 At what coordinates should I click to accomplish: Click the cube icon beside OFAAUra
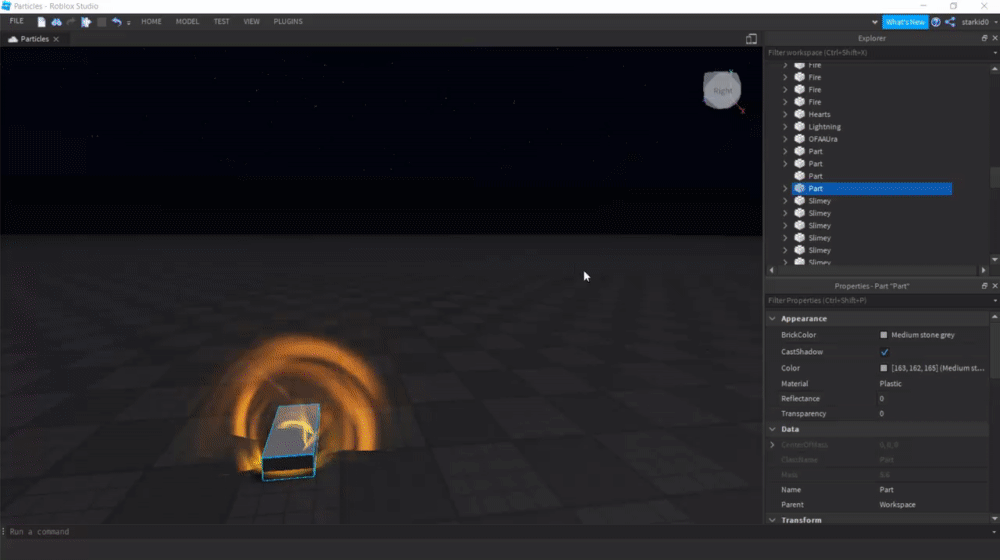(x=800, y=138)
